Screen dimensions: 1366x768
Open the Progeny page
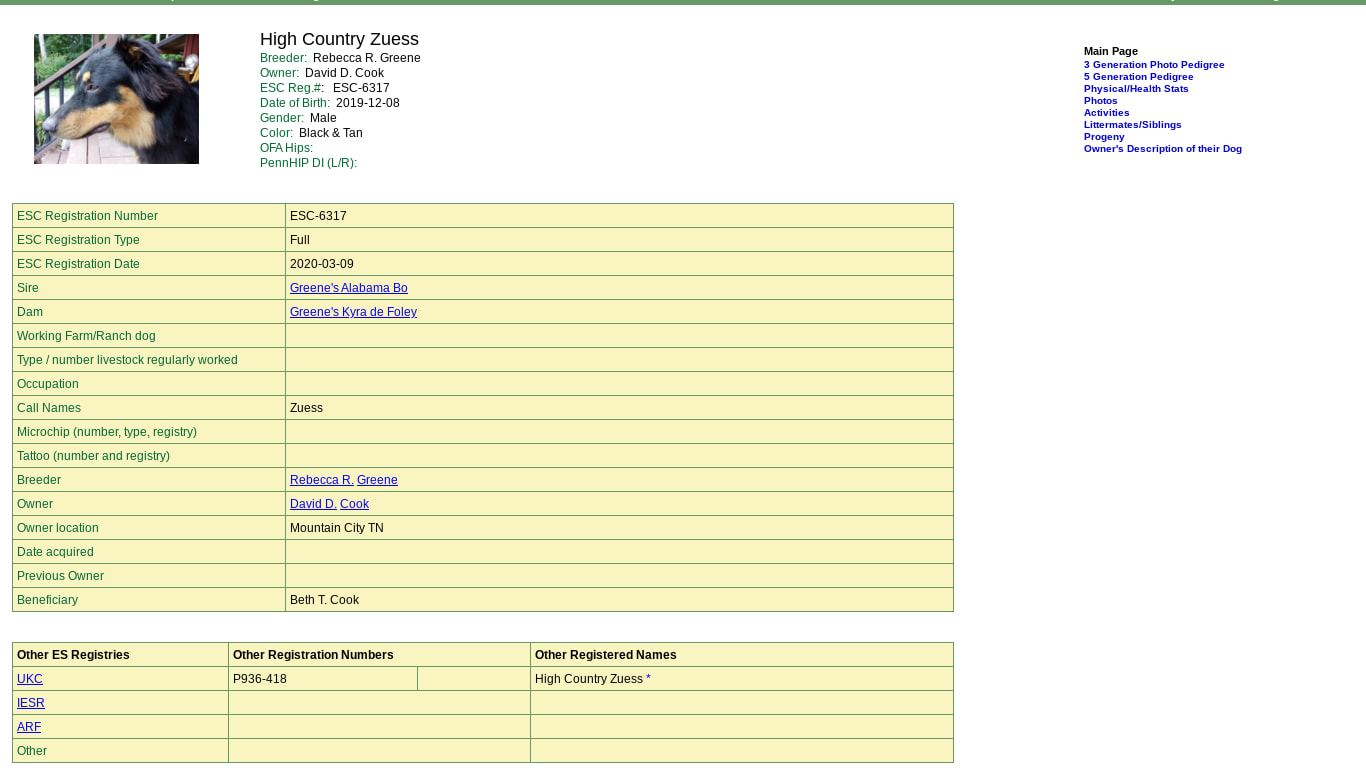[x=1104, y=137]
